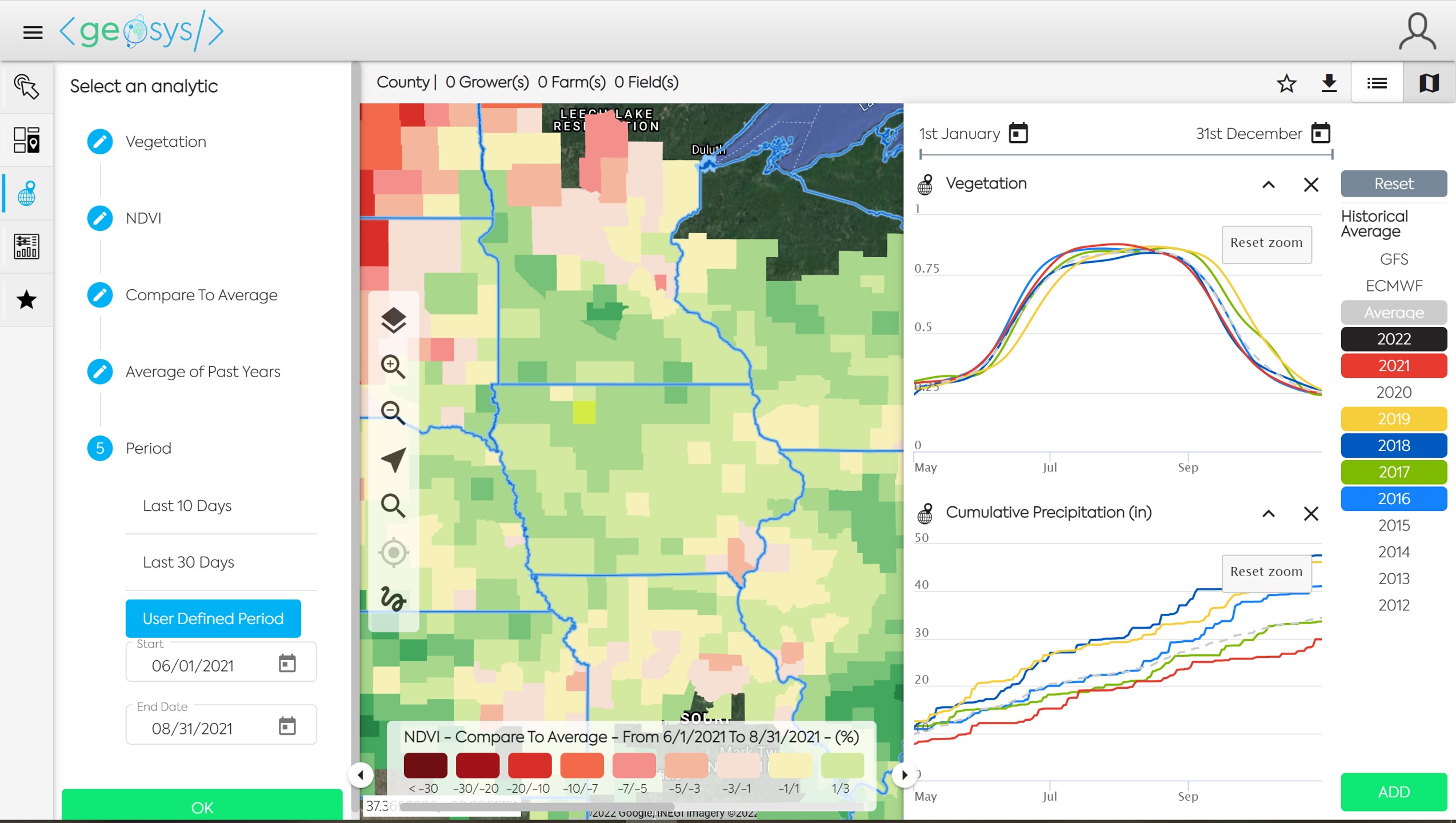Image resolution: width=1456 pixels, height=823 pixels.
Task: Collapse the Vegetation chart panel
Action: pos(1268,185)
